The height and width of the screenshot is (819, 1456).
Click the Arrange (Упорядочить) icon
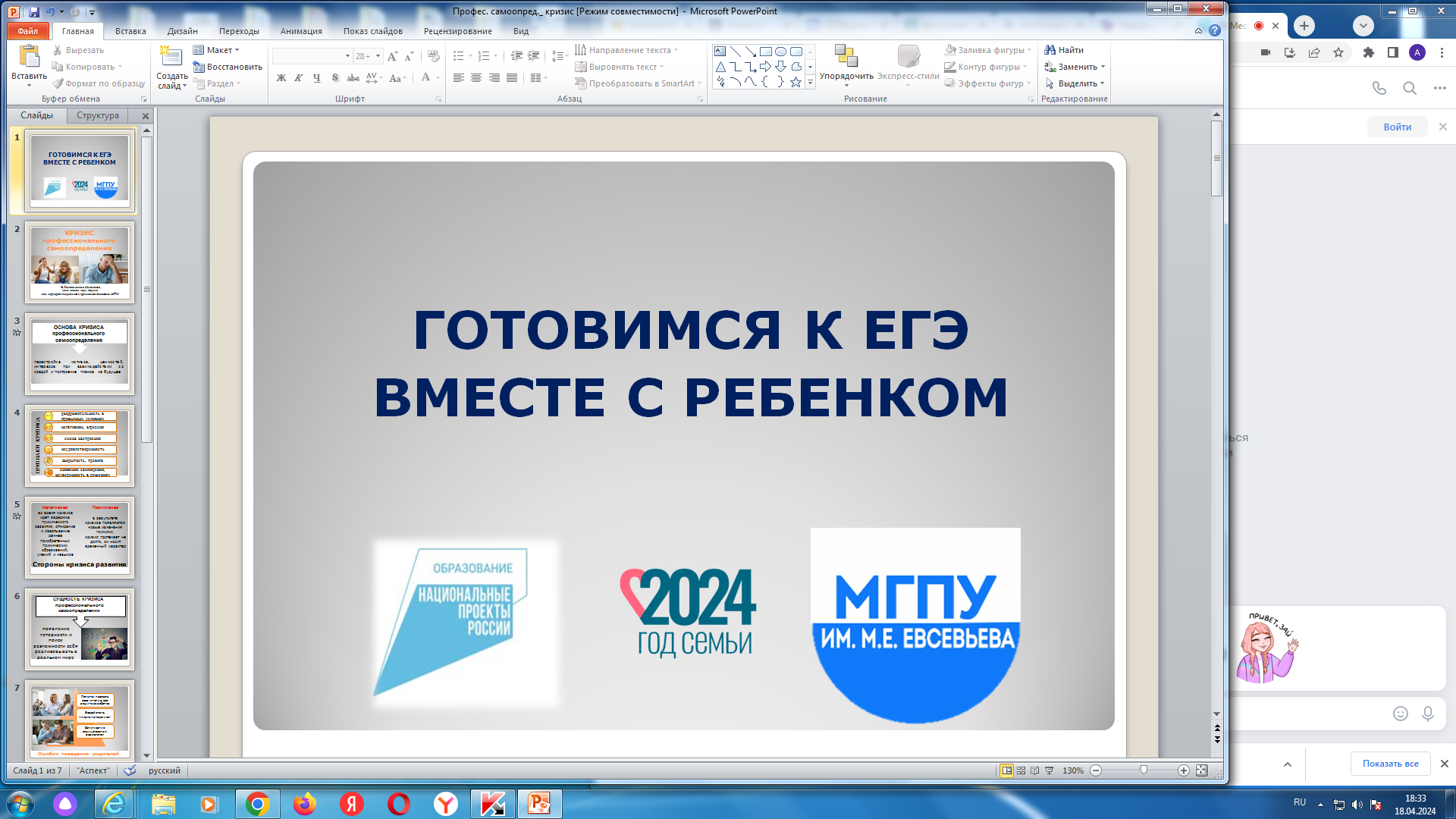(846, 57)
